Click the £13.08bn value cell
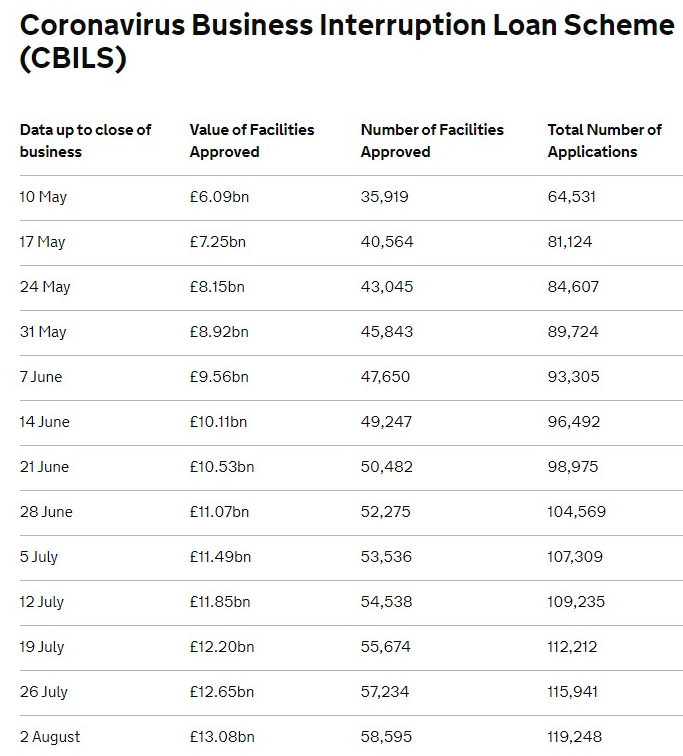The height and width of the screenshot is (756, 683). 222,737
